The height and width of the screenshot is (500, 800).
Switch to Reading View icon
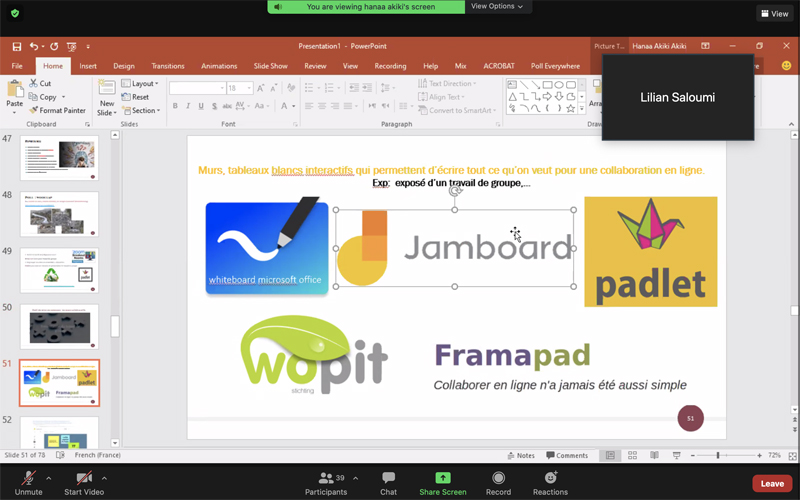[x=655, y=455]
